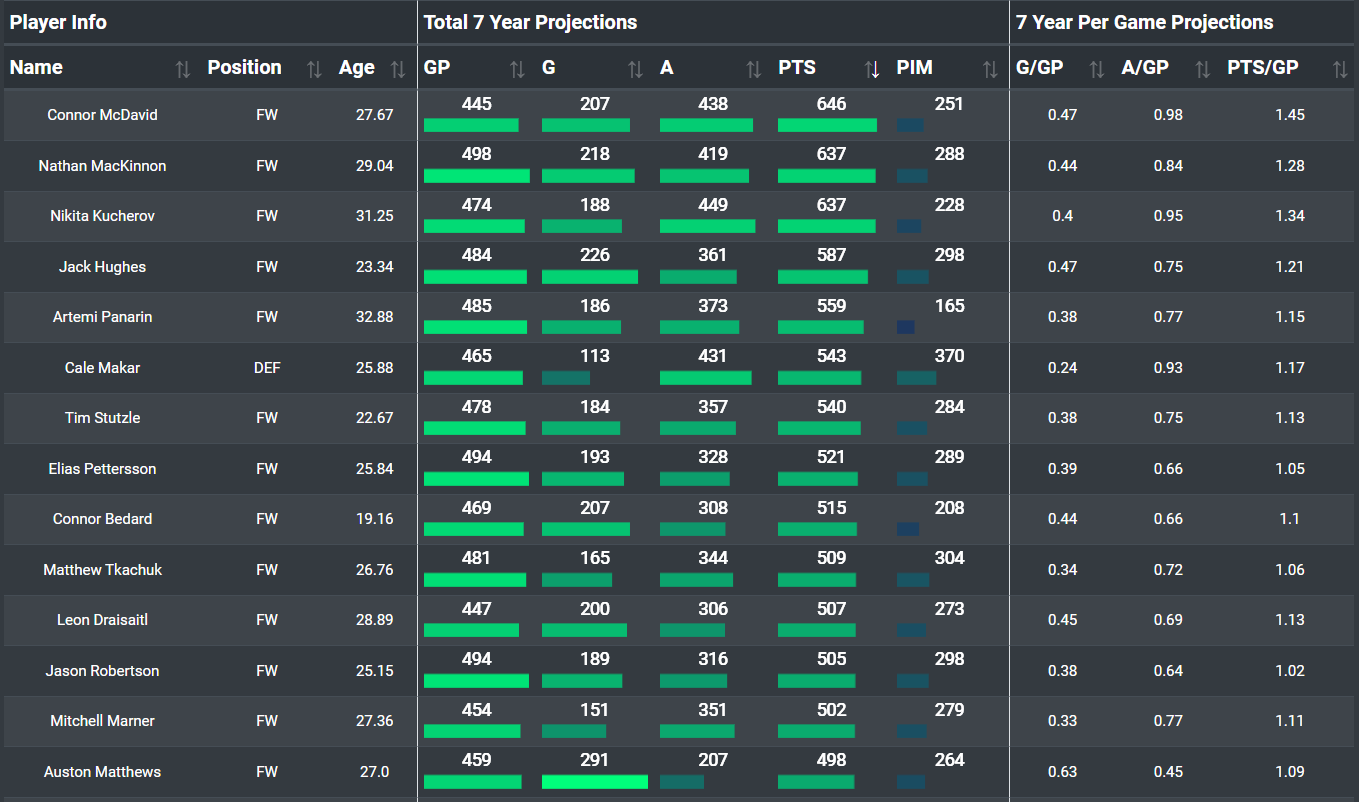Sort by Position sort arrows icon

314,69
